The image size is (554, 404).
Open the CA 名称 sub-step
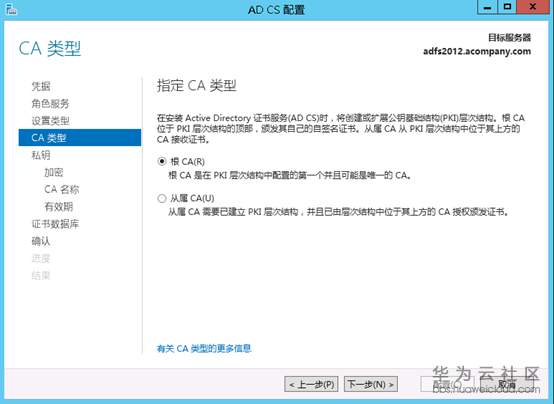[x=61, y=189]
